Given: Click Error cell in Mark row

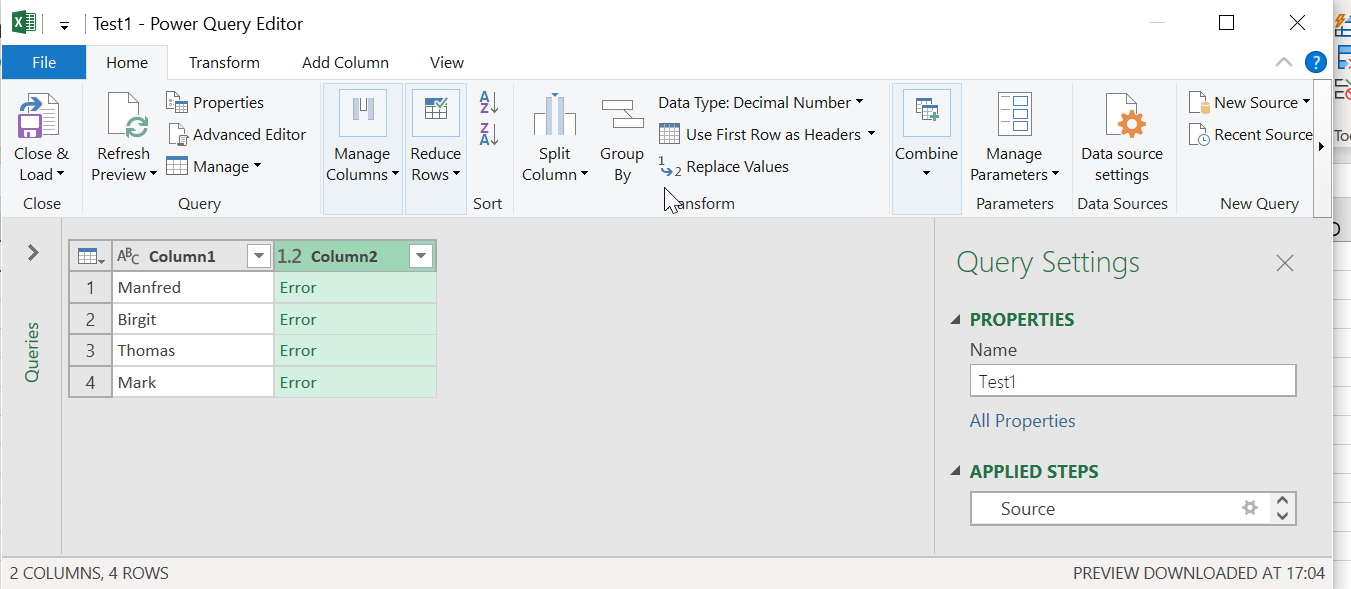Looking at the screenshot, I should (x=355, y=382).
